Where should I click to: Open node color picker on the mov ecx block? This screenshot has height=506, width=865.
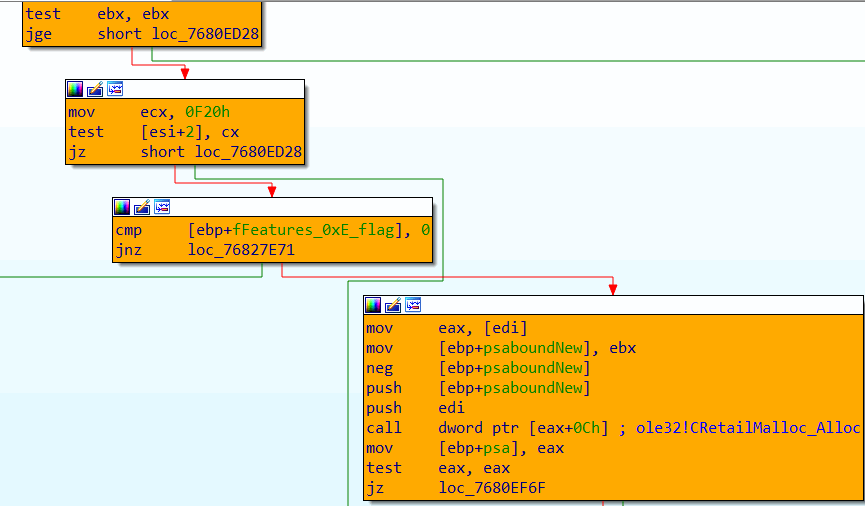tap(76, 89)
